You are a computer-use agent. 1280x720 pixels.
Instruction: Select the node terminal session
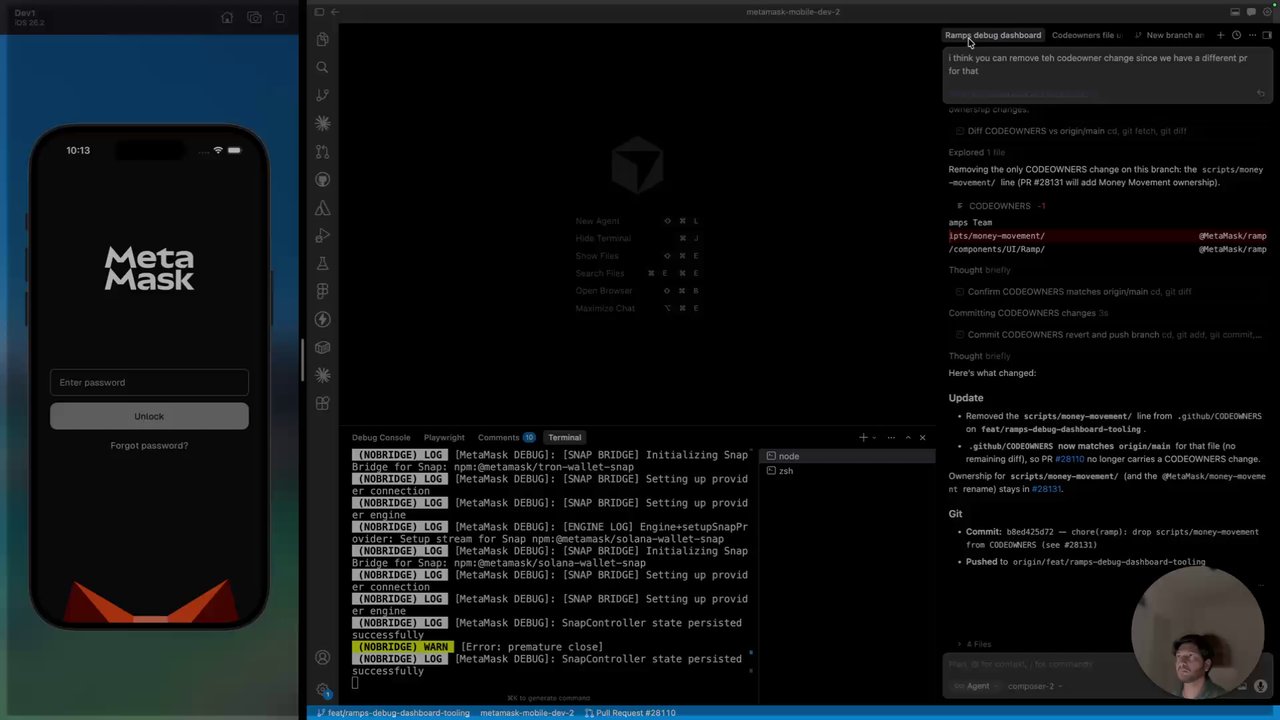pyautogui.click(x=849, y=456)
